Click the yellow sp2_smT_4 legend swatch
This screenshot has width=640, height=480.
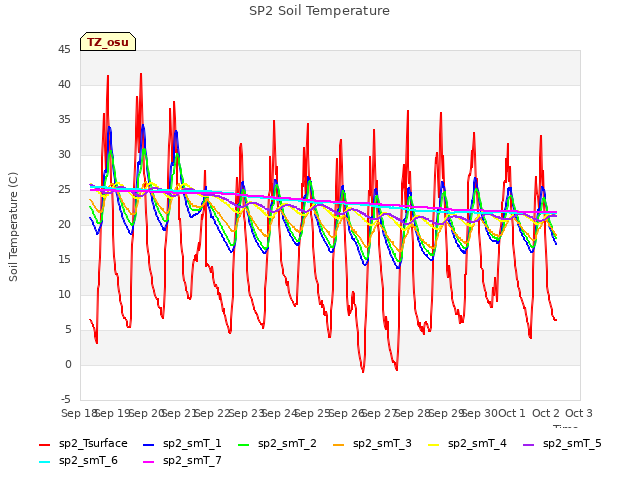click(433, 444)
